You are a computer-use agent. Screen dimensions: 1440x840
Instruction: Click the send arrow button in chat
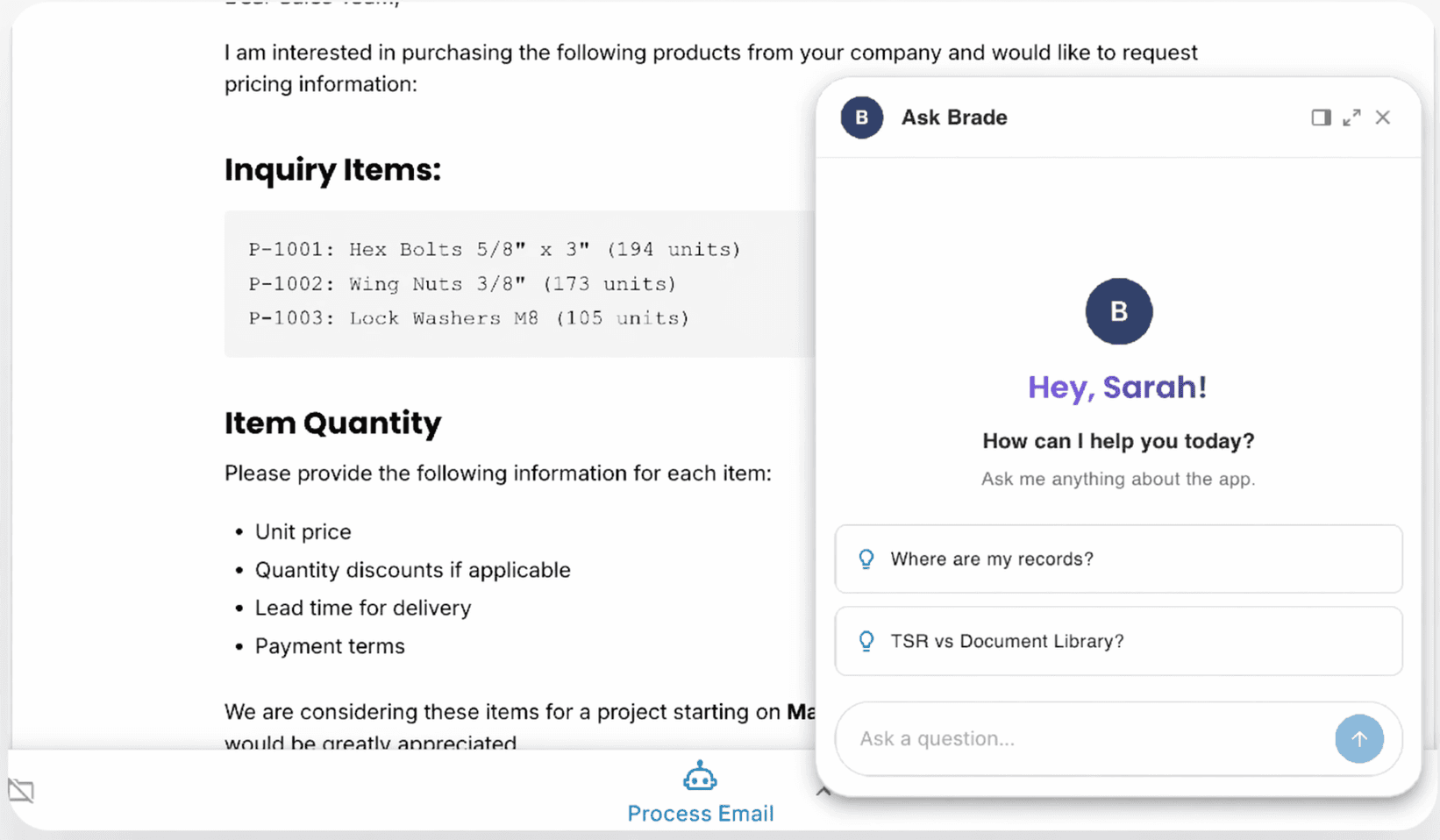coord(1359,739)
